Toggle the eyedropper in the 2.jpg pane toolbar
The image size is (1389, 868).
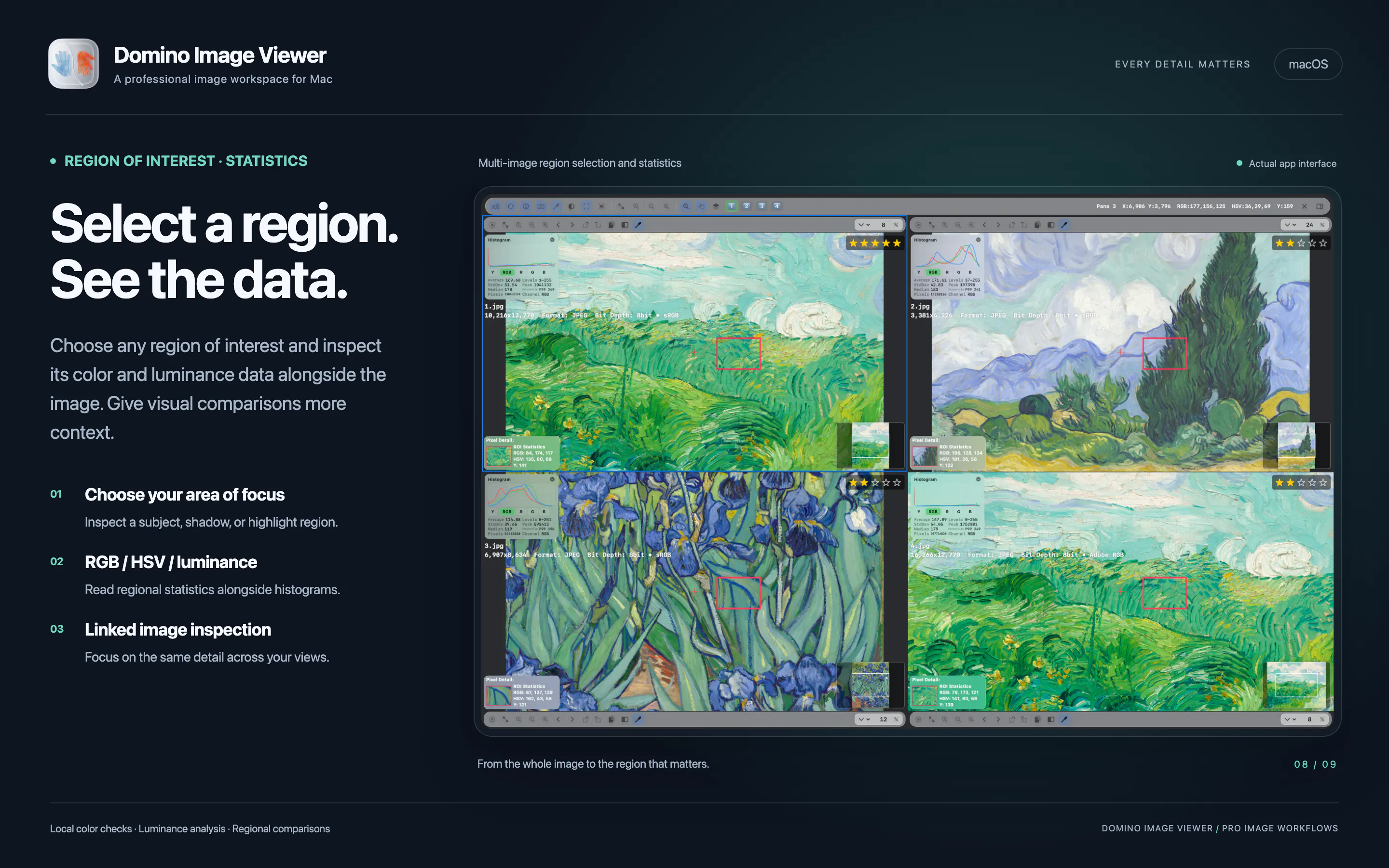point(1064,225)
